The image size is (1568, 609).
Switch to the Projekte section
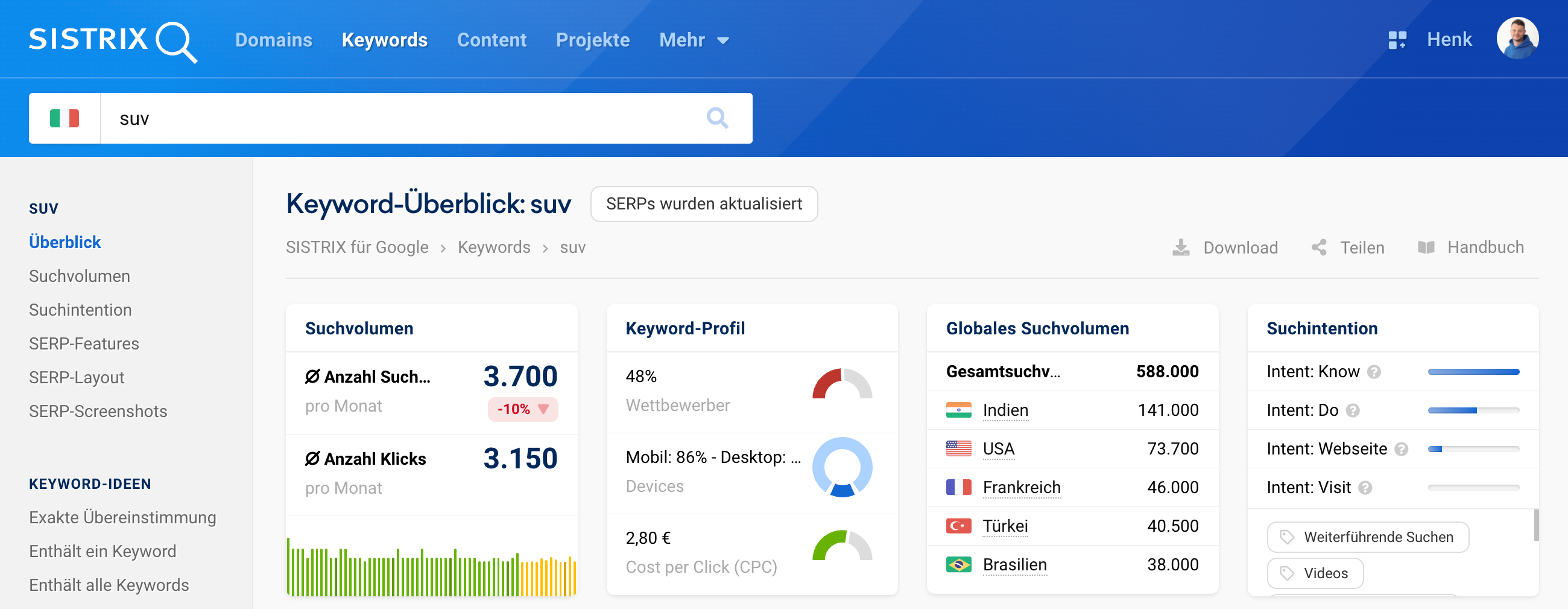592,40
